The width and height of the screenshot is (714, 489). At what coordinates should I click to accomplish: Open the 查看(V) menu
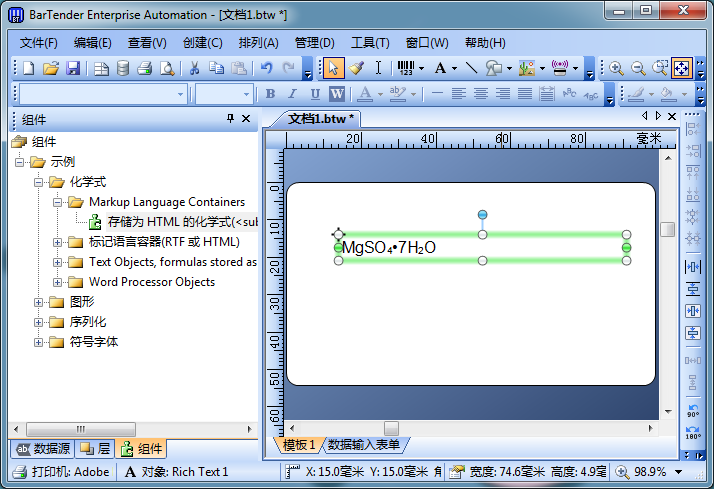click(147, 43)
